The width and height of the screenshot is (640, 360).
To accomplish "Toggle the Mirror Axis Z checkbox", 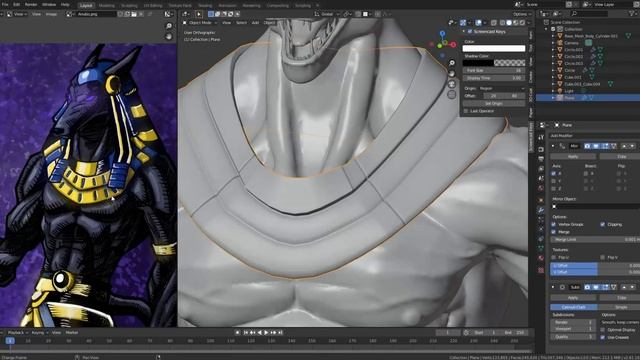I will [554, 189].
